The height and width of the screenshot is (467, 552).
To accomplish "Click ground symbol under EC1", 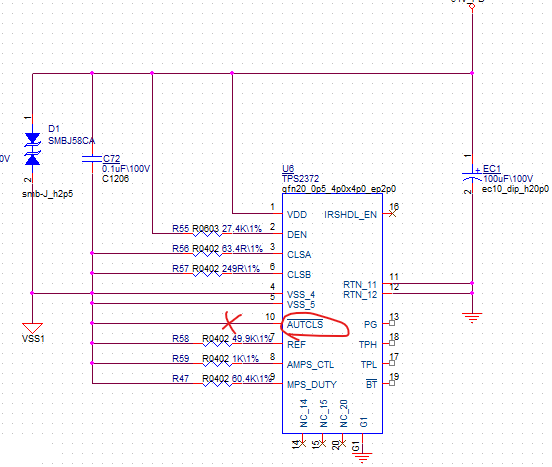I will coord(472,318).
